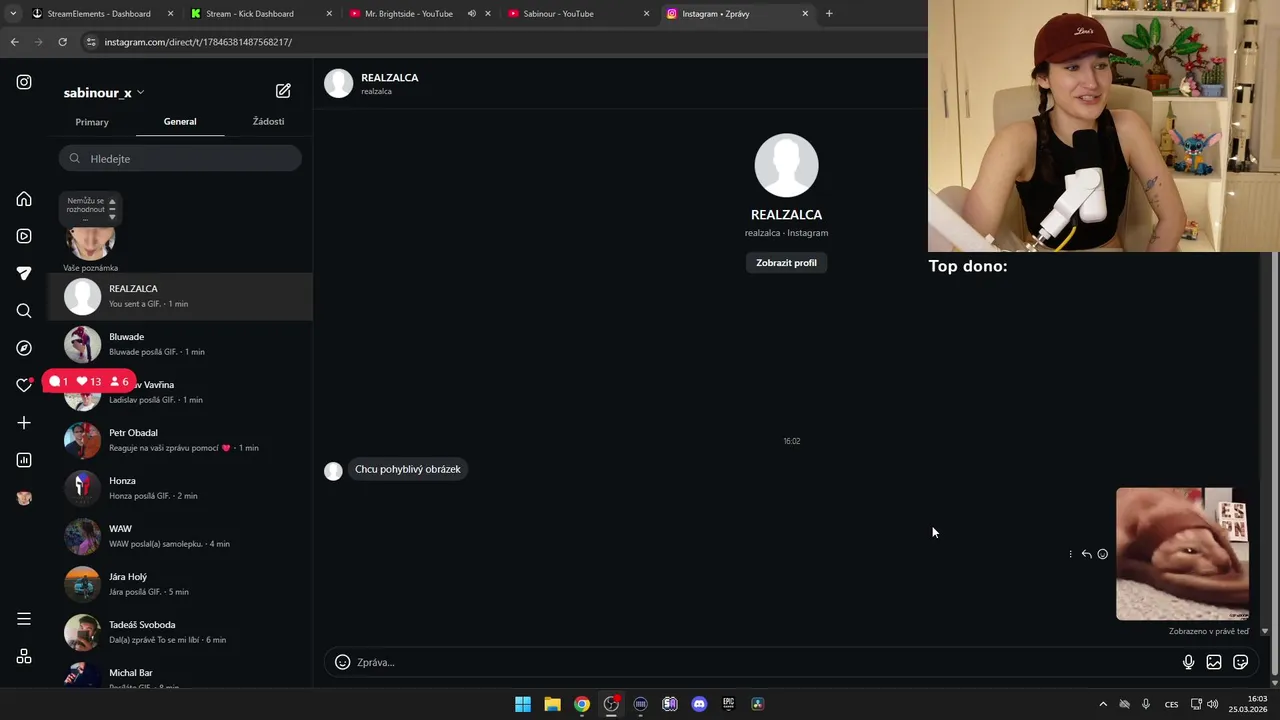Open the 'Also from Meta' icon
Screen dimensions: 1280x720
tap(24, 657)
